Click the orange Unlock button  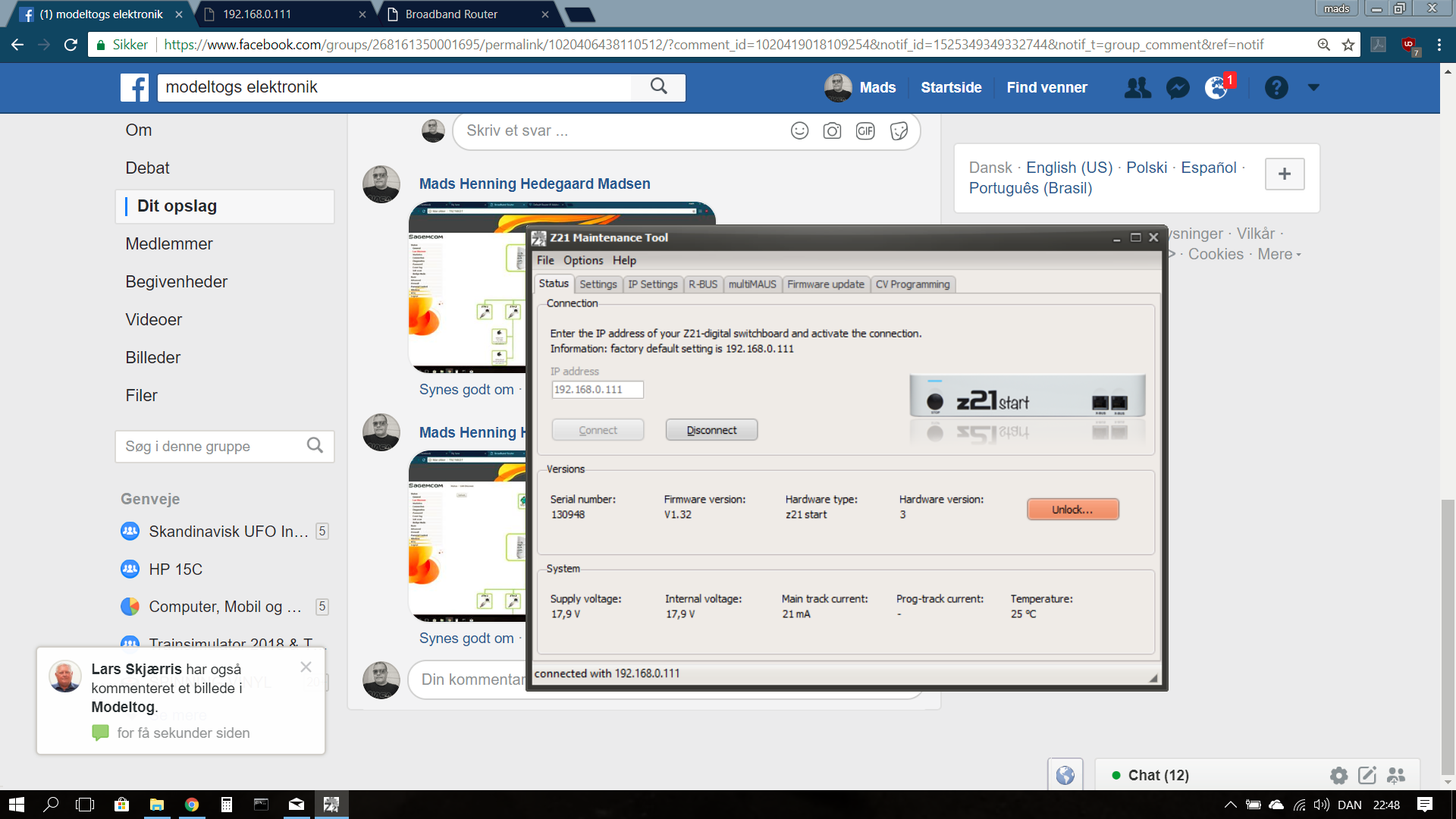tap(1072, 510)
